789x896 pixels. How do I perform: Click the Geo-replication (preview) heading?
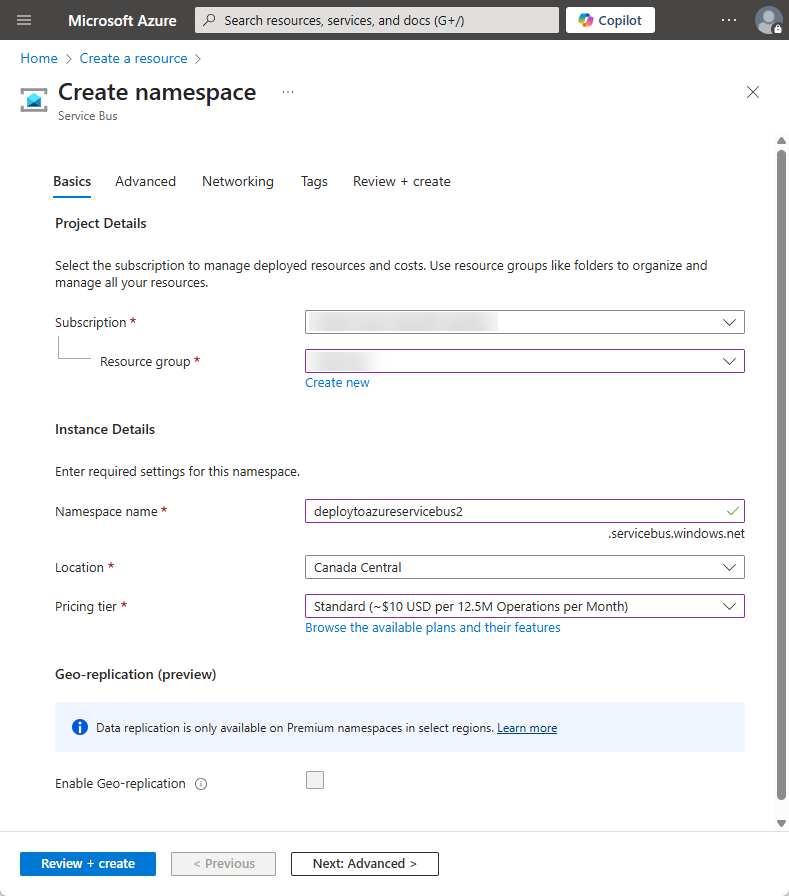click(x=135, y=674)
